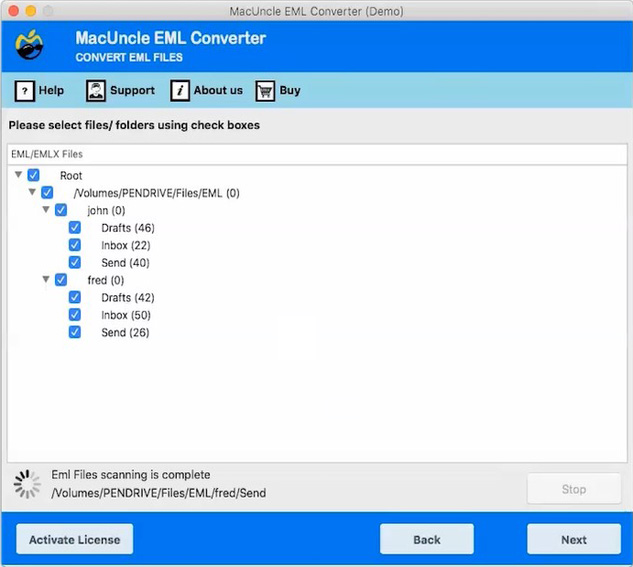The image size is (633, 567).
Task: Minimize the window with the yellow button
Action: point(31,11)
